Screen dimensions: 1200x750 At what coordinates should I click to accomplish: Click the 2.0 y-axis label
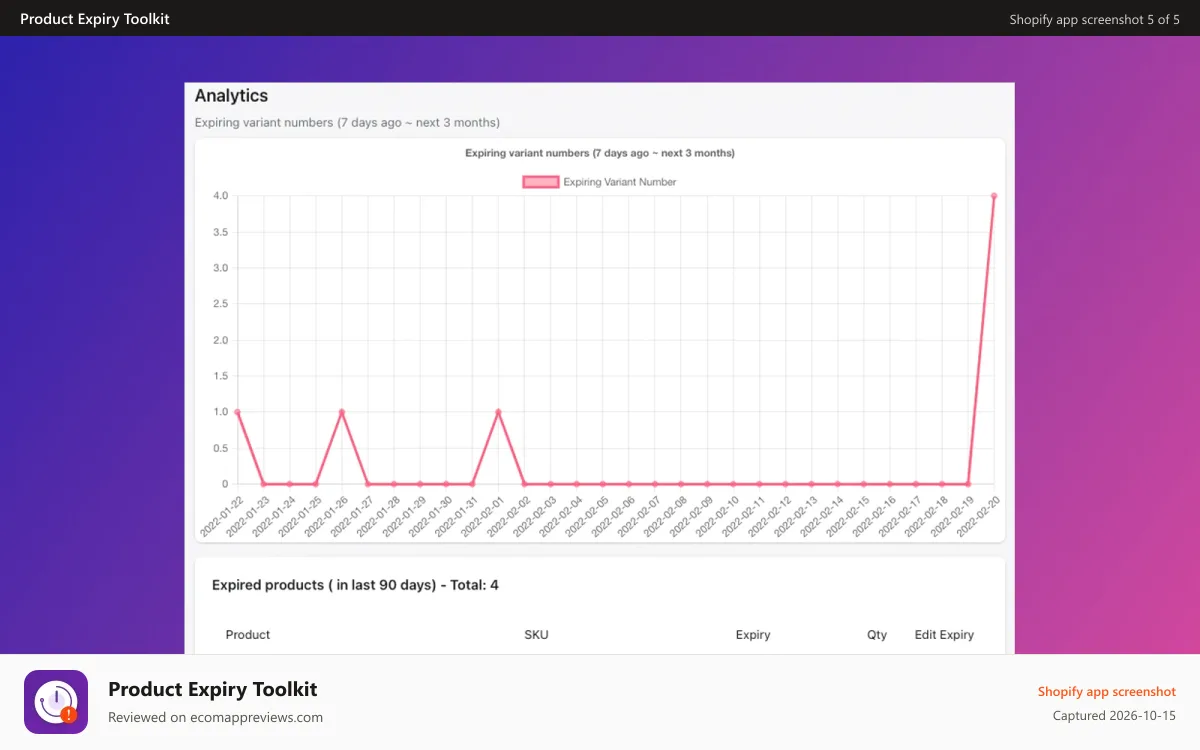[220, 340]
